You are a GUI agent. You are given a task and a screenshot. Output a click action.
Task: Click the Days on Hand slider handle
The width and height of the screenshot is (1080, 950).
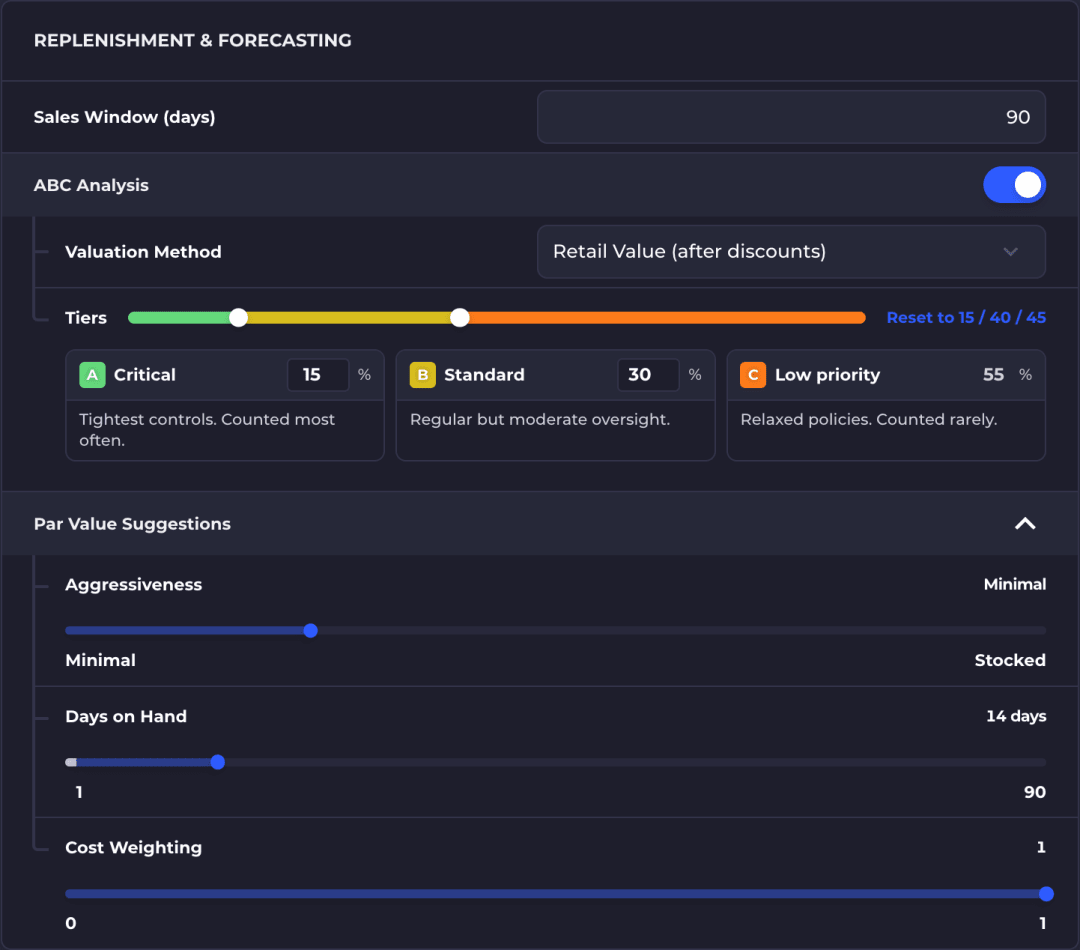(218, 762)
